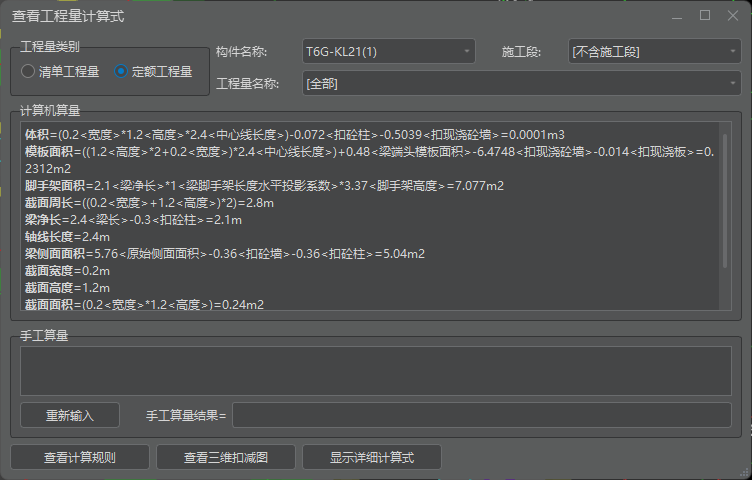
Task: Click the 轴线长度=2.4m line
Action: [67, 237]
